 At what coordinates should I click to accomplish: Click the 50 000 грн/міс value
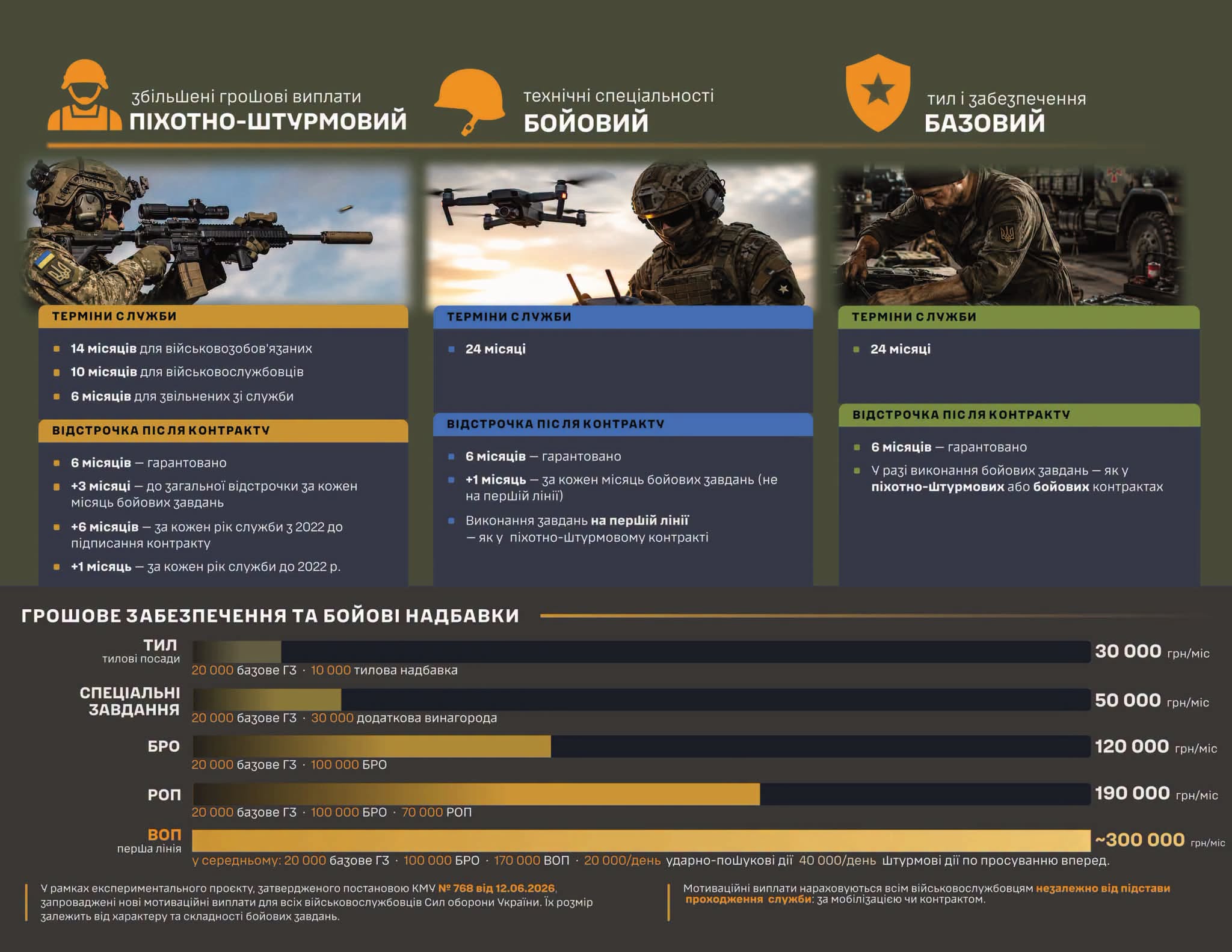1152,701
